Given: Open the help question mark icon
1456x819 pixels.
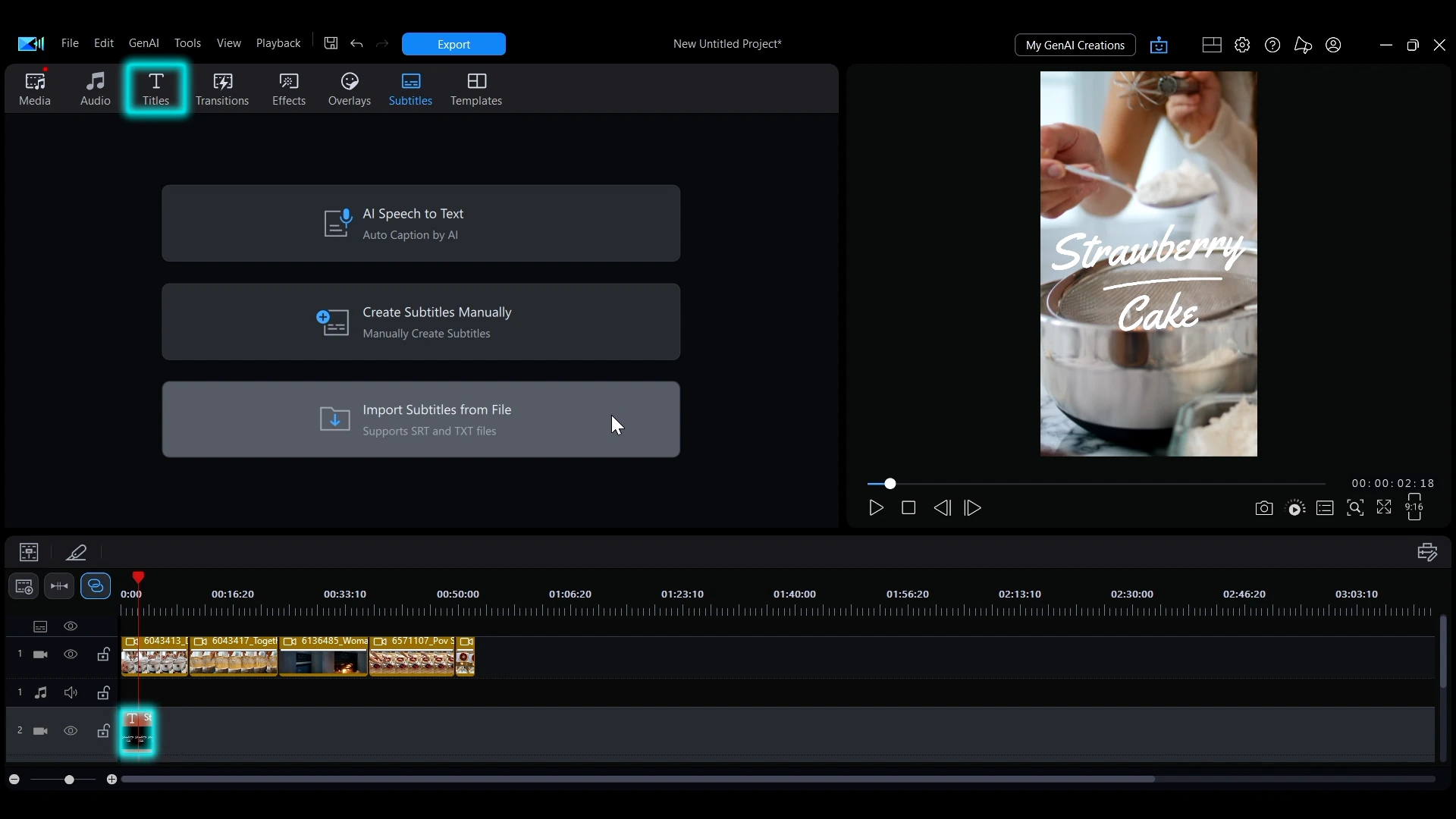Looking at the screenshot, I should [x=1272, y=45].
